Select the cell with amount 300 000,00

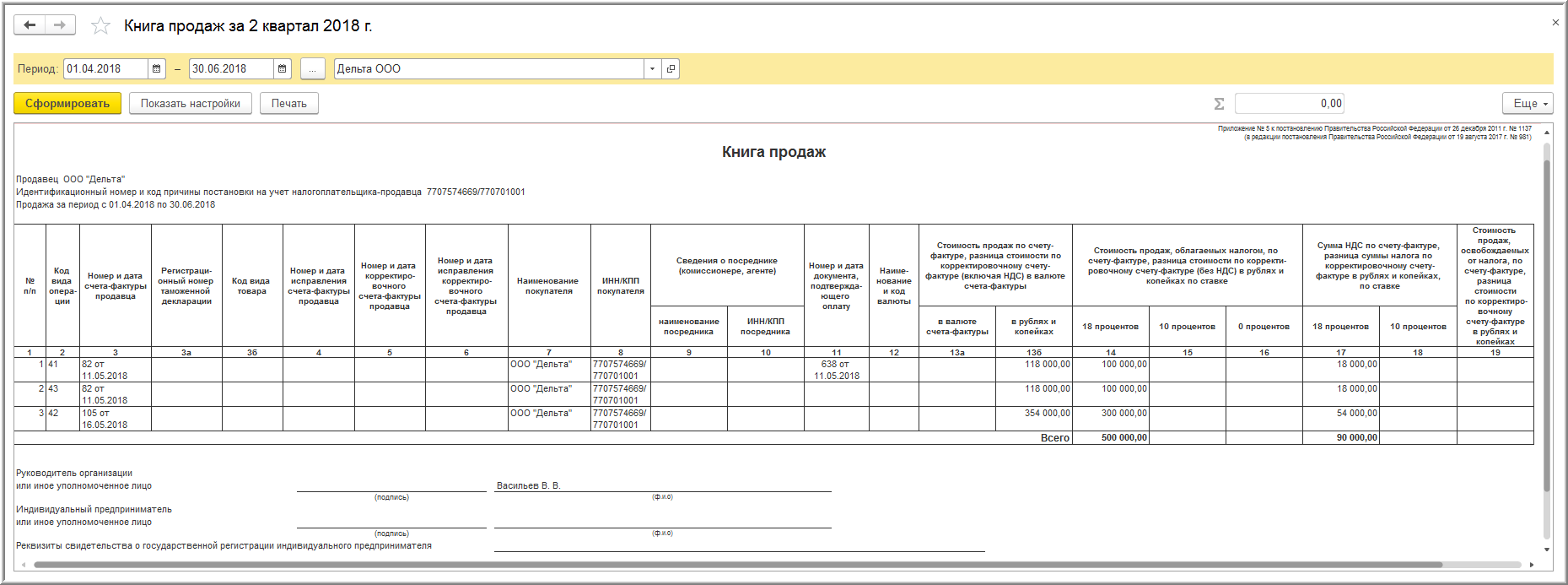pos(1111,419)
